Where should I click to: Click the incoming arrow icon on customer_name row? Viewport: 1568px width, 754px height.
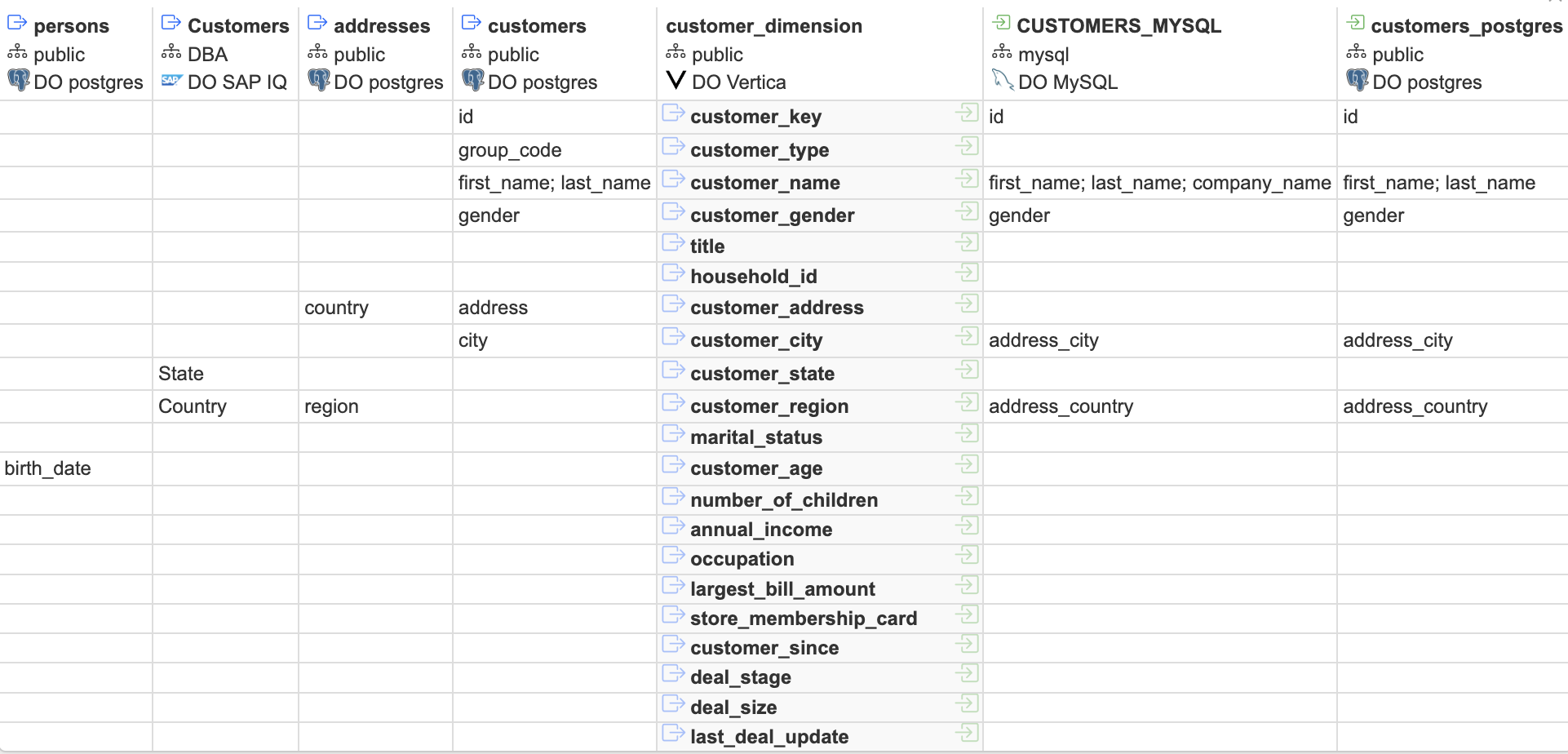967,179
